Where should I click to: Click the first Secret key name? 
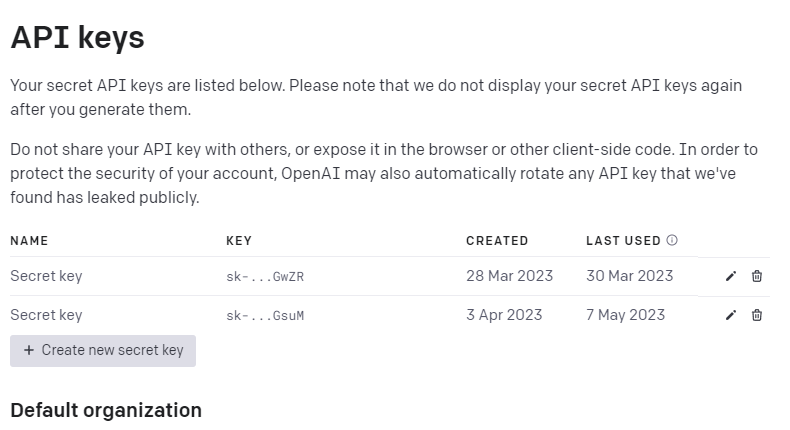pos(46,276)
